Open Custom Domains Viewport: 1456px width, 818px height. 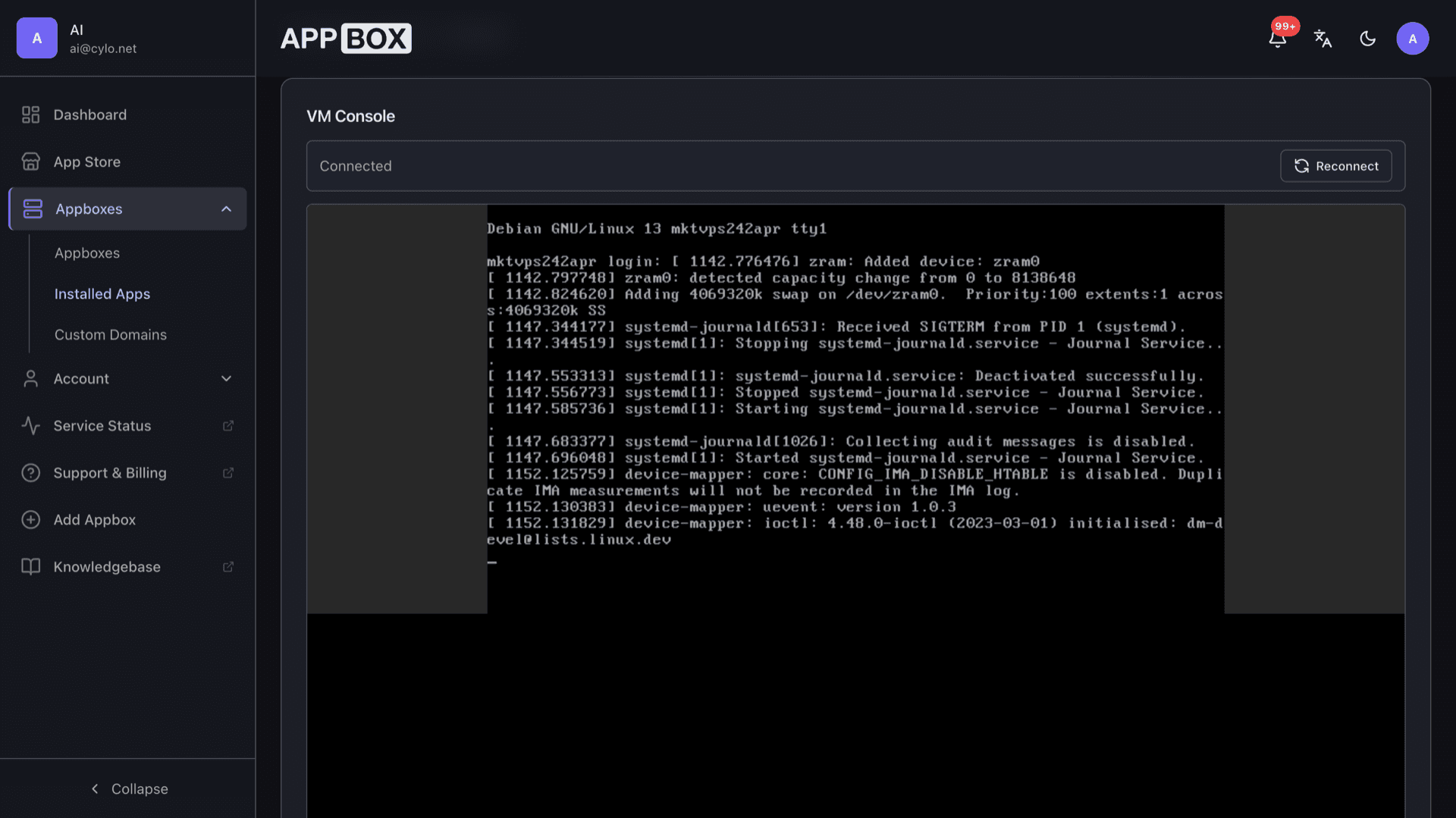pos(111,334)
